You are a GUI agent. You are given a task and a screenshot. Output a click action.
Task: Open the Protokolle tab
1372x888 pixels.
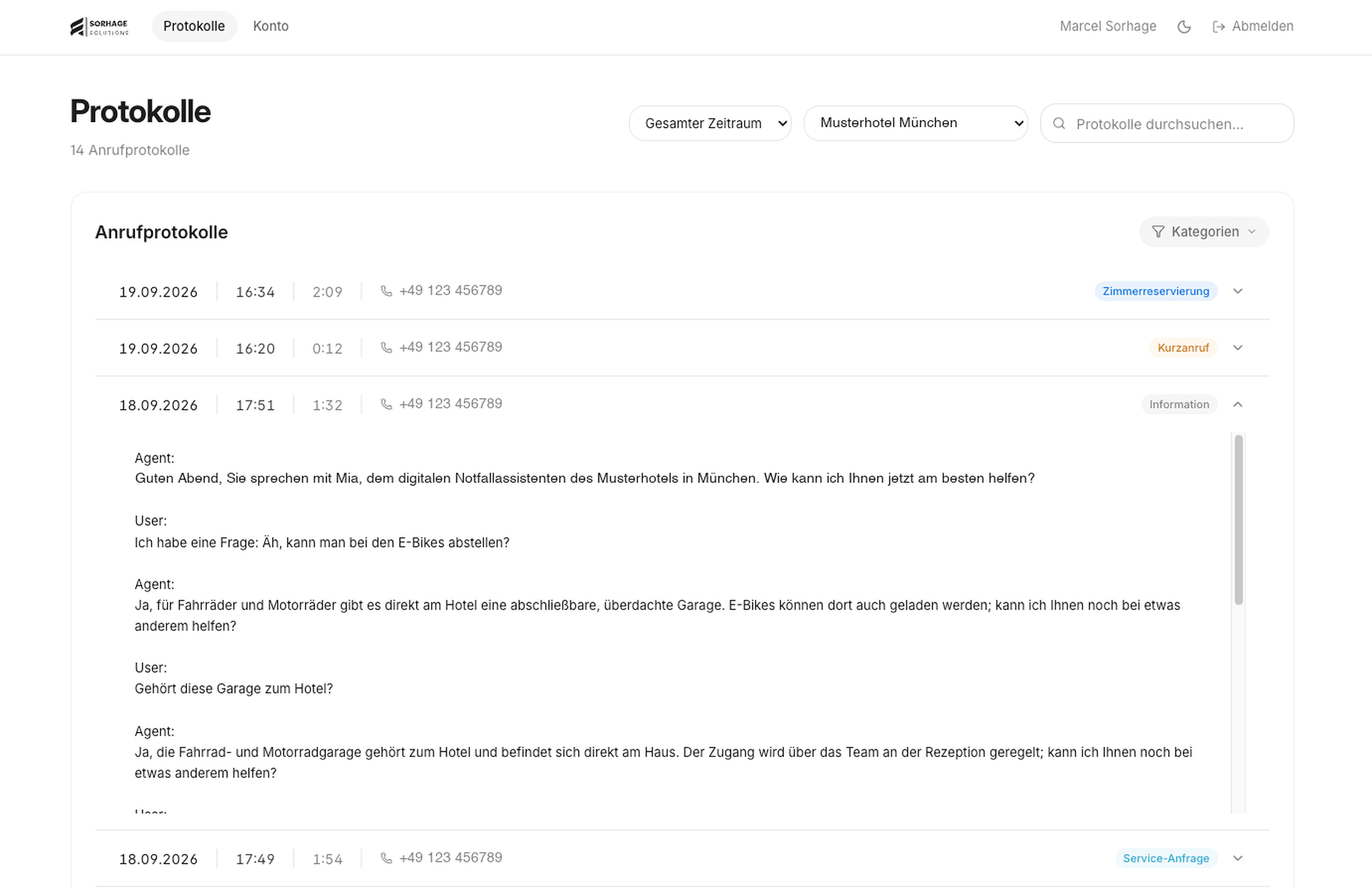[194, 26]
